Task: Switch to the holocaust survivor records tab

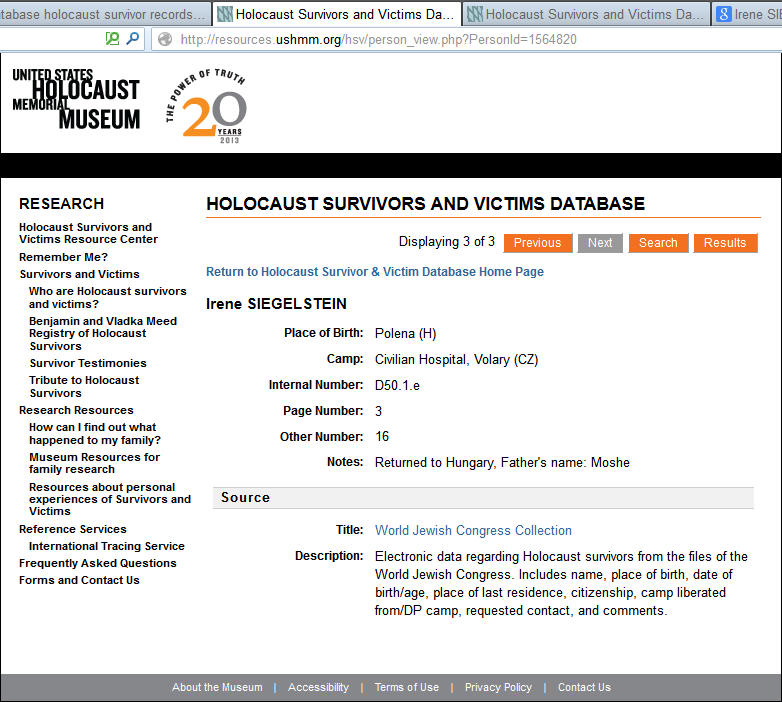Action: 104,14
